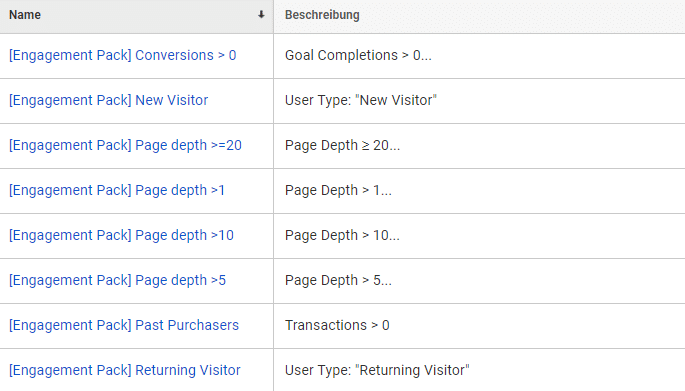Screen dimensions: 685x391
Task: Select description 'Page Depth ≥ 20...'
Action: [x=342, y=145]
